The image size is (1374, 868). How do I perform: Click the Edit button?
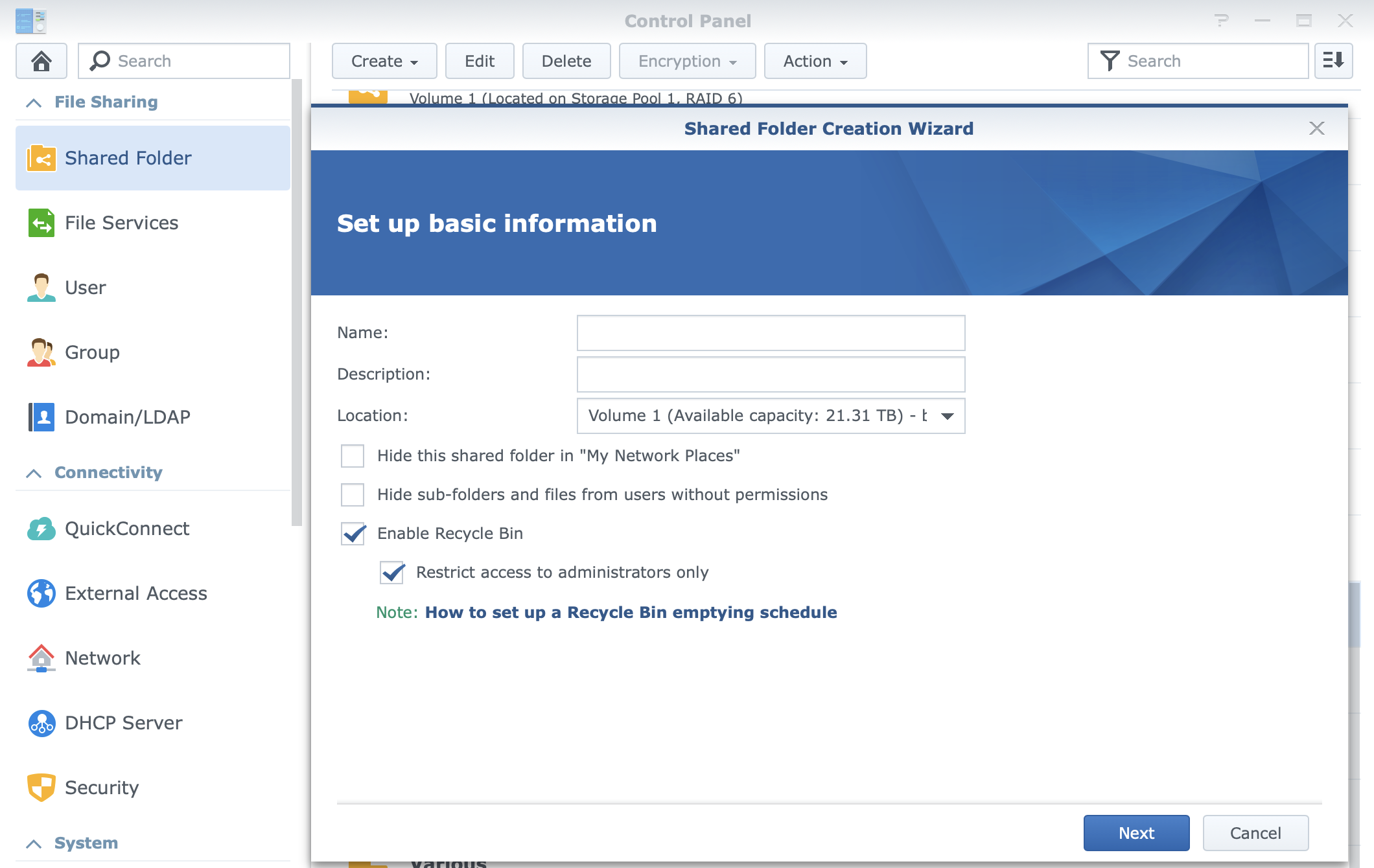click(x=480, y=61)
